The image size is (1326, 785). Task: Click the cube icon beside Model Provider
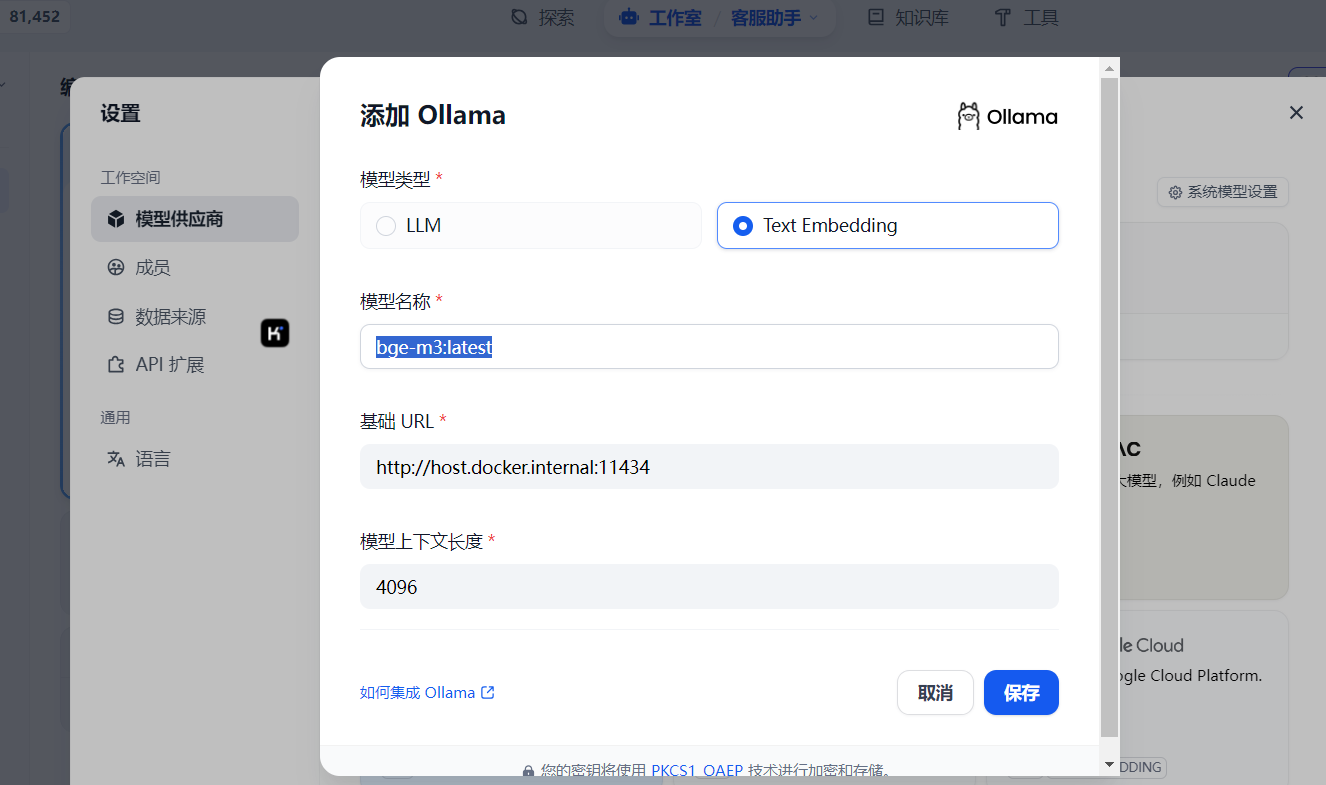116,219
